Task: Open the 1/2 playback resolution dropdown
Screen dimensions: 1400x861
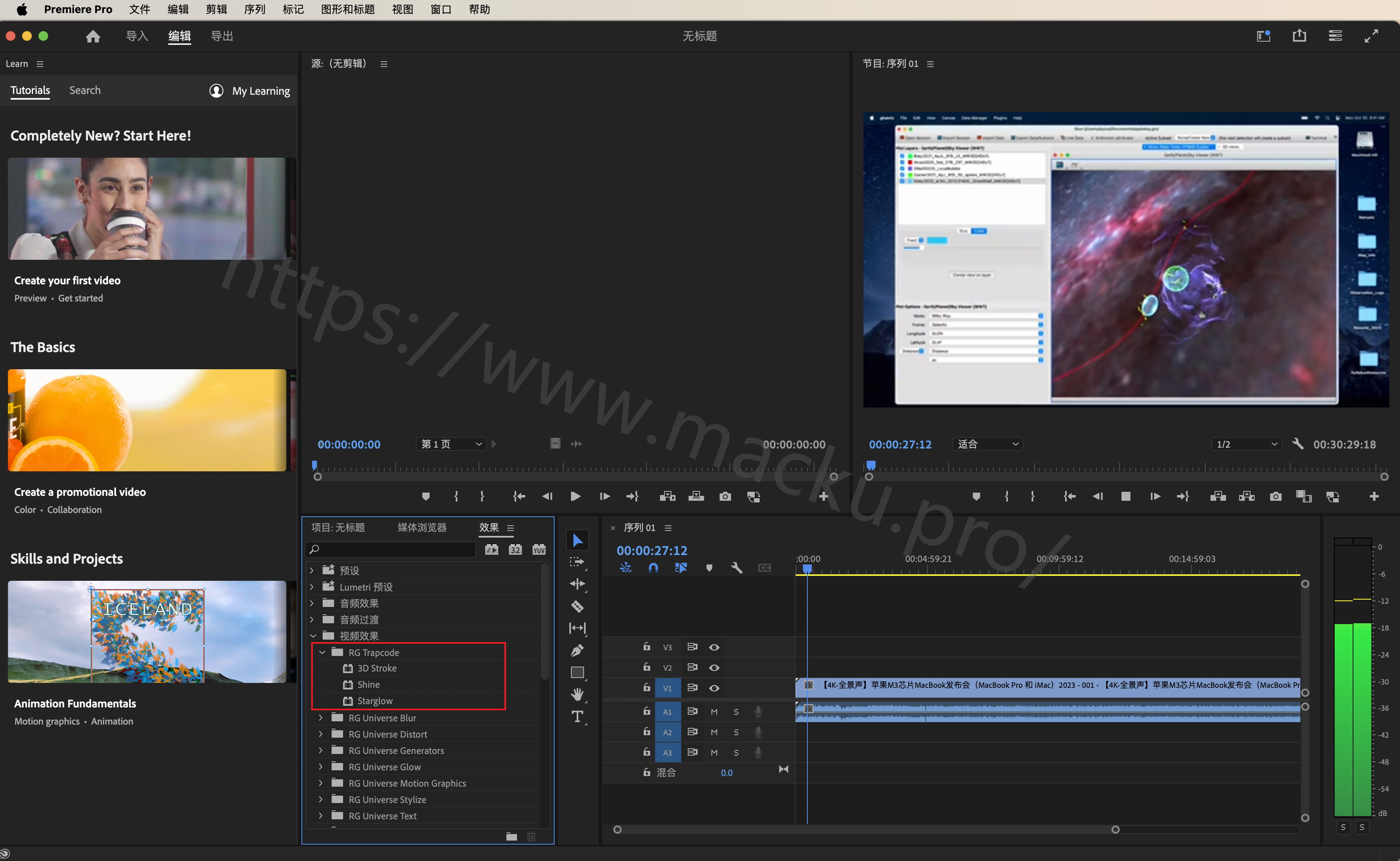Action: point(1246,444)
